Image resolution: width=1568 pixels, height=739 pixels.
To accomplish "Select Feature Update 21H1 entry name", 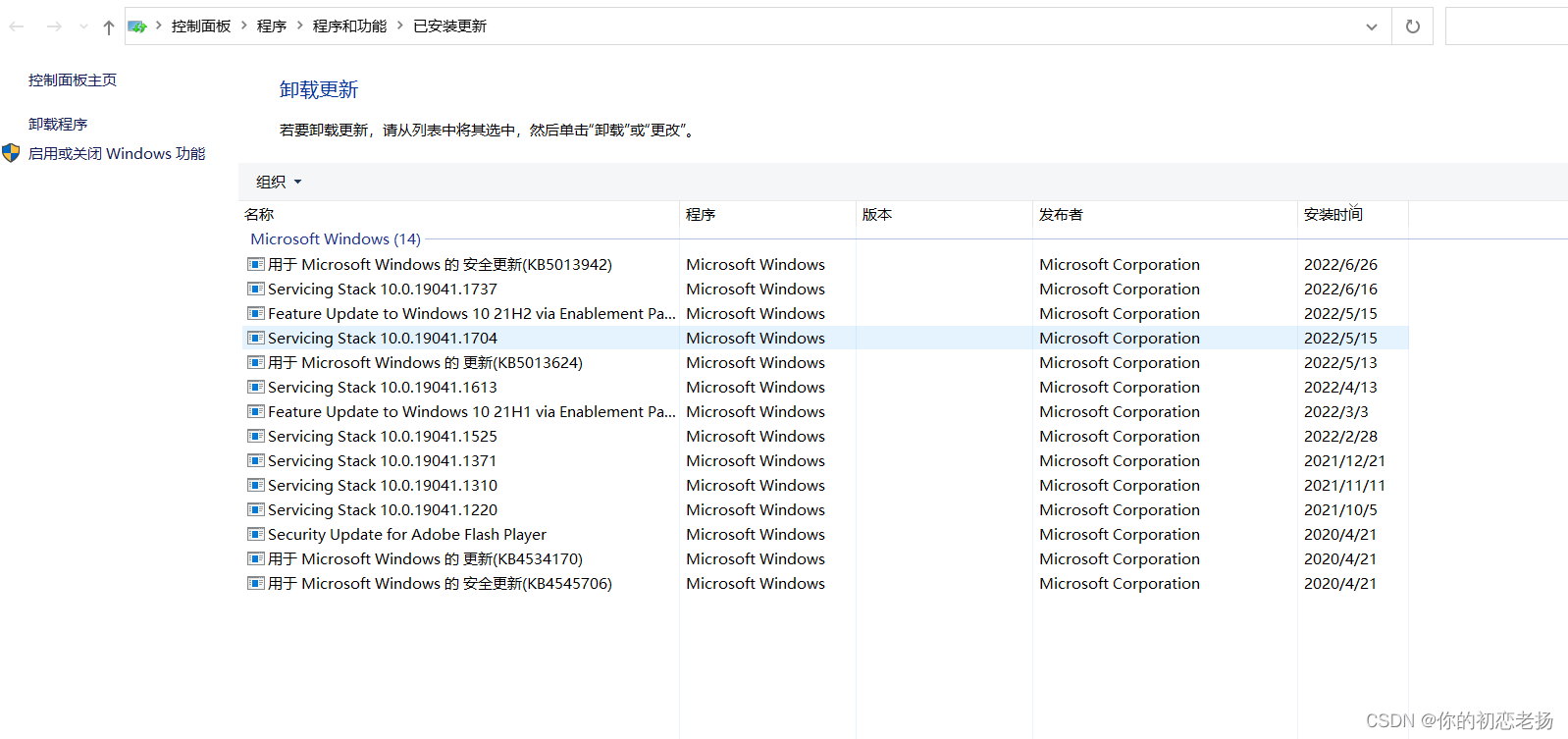I will (472, 412).
